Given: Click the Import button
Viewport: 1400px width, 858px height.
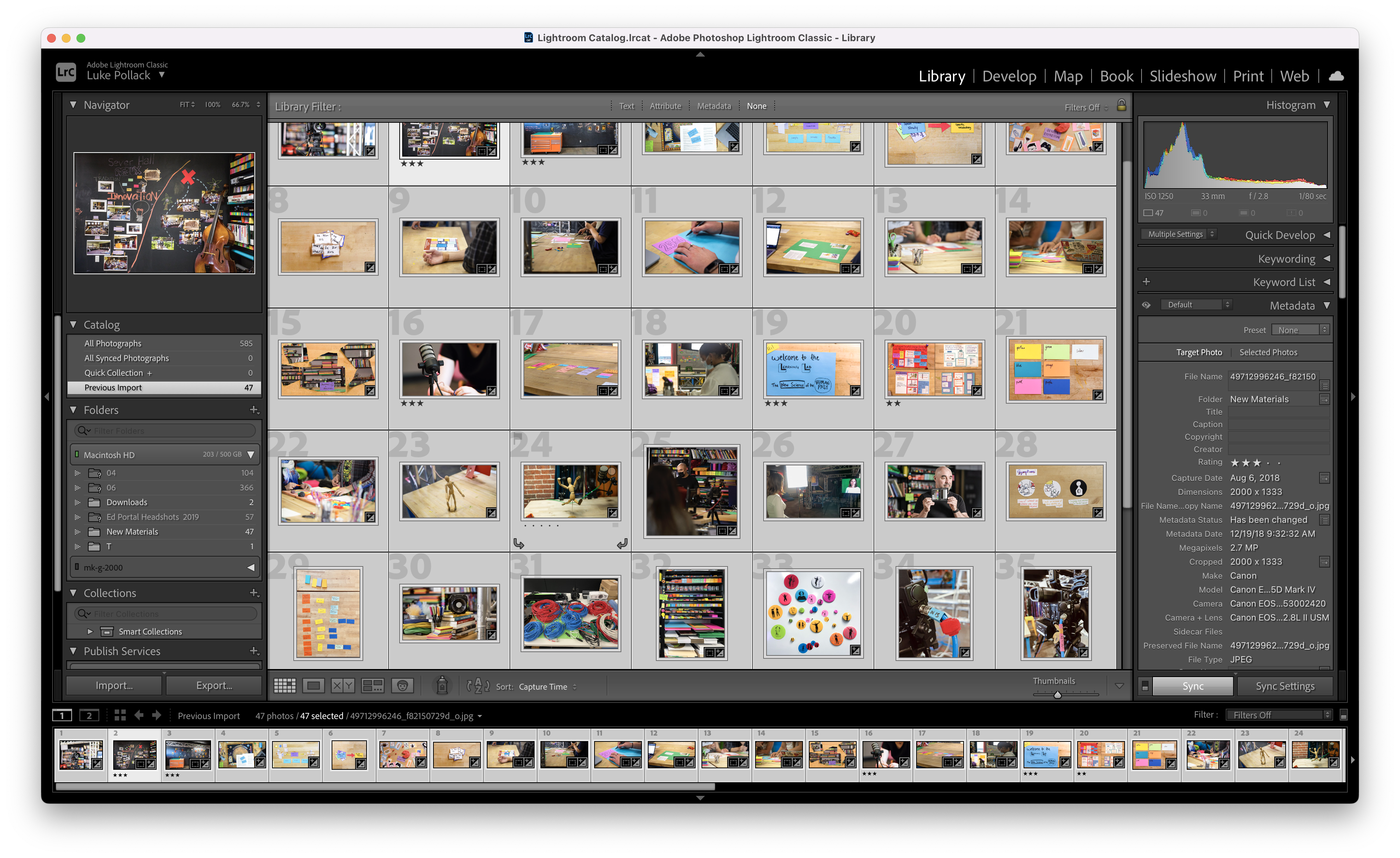Looking at the screenshot, I should click(x=114, y=685).
